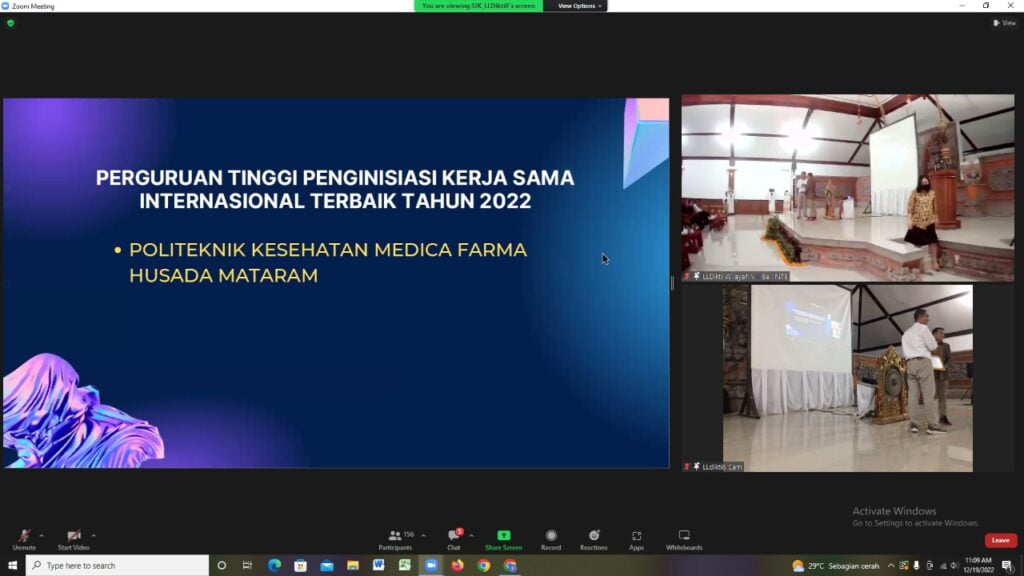
Task: Click the Windows taskbar search box
Action: (x=118, y=566)
